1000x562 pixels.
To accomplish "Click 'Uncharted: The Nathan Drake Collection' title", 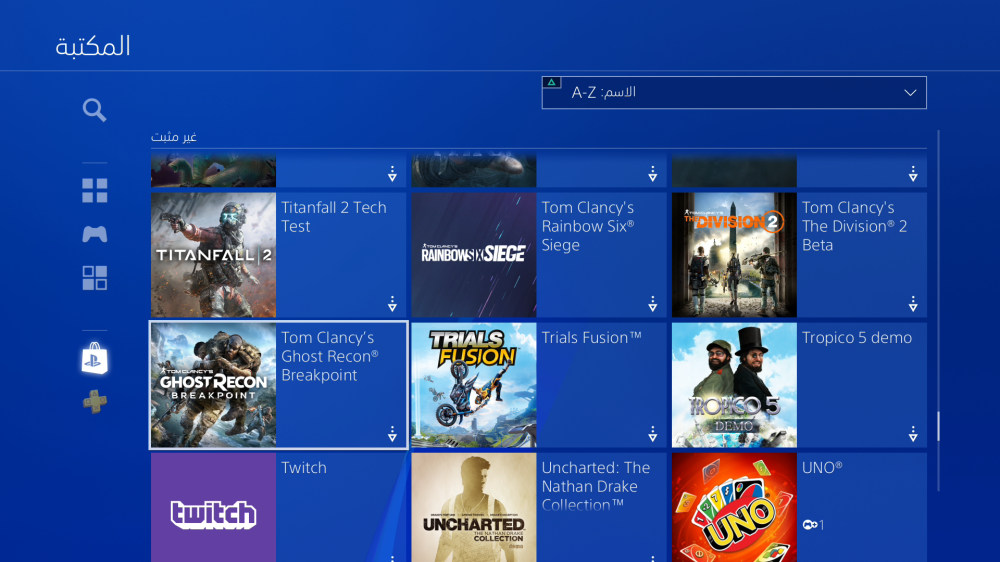I will pyautogui.click(x=596, y=486).
